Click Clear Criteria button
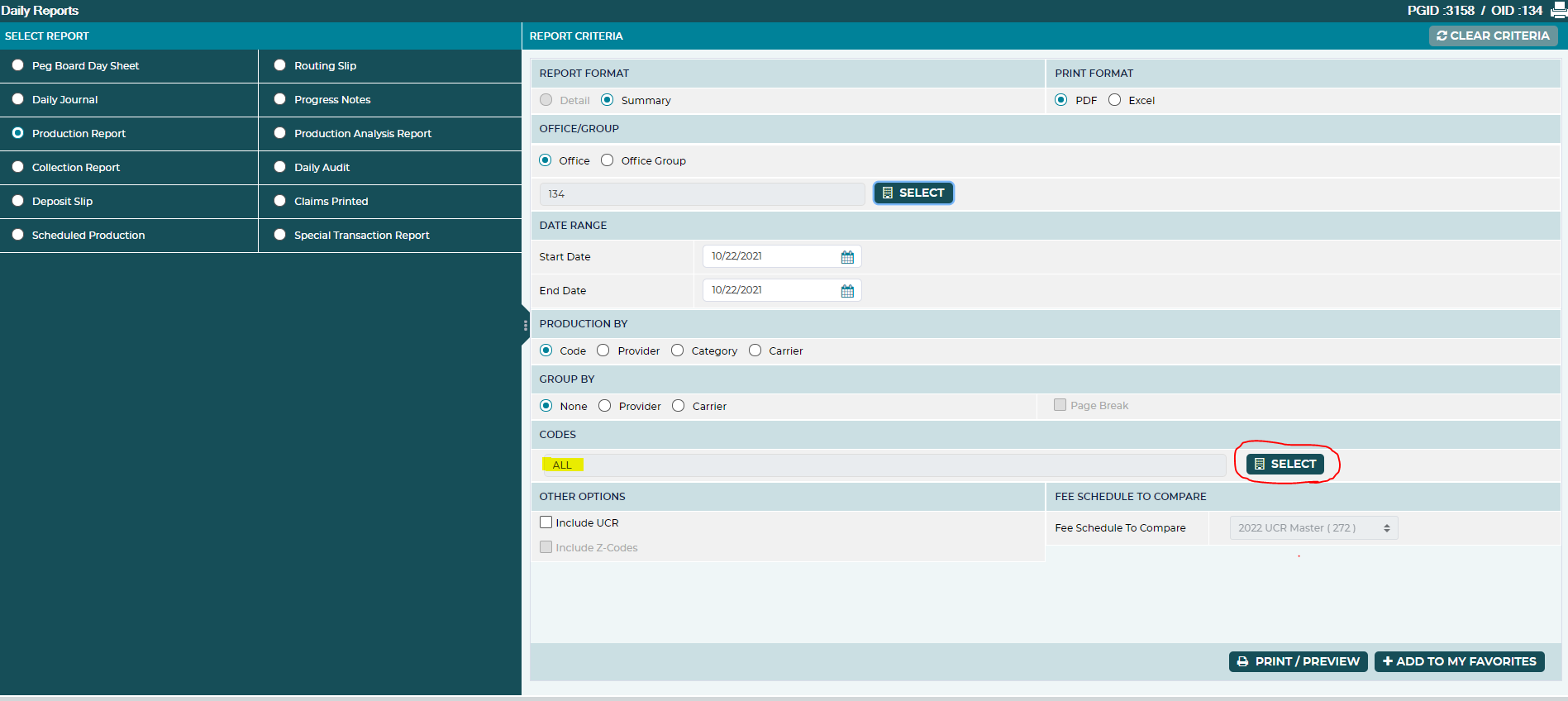Viewport: 1568px width, 701px height. pos(1493,36)
